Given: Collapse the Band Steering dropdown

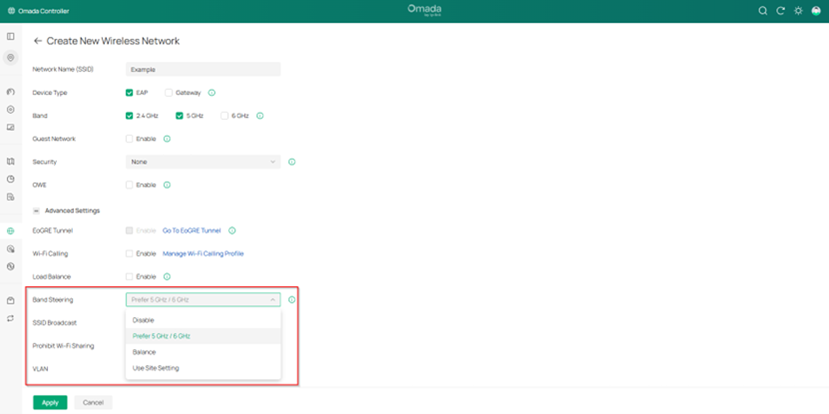Looking at the screenshot, I should click(x=203, y=300).
